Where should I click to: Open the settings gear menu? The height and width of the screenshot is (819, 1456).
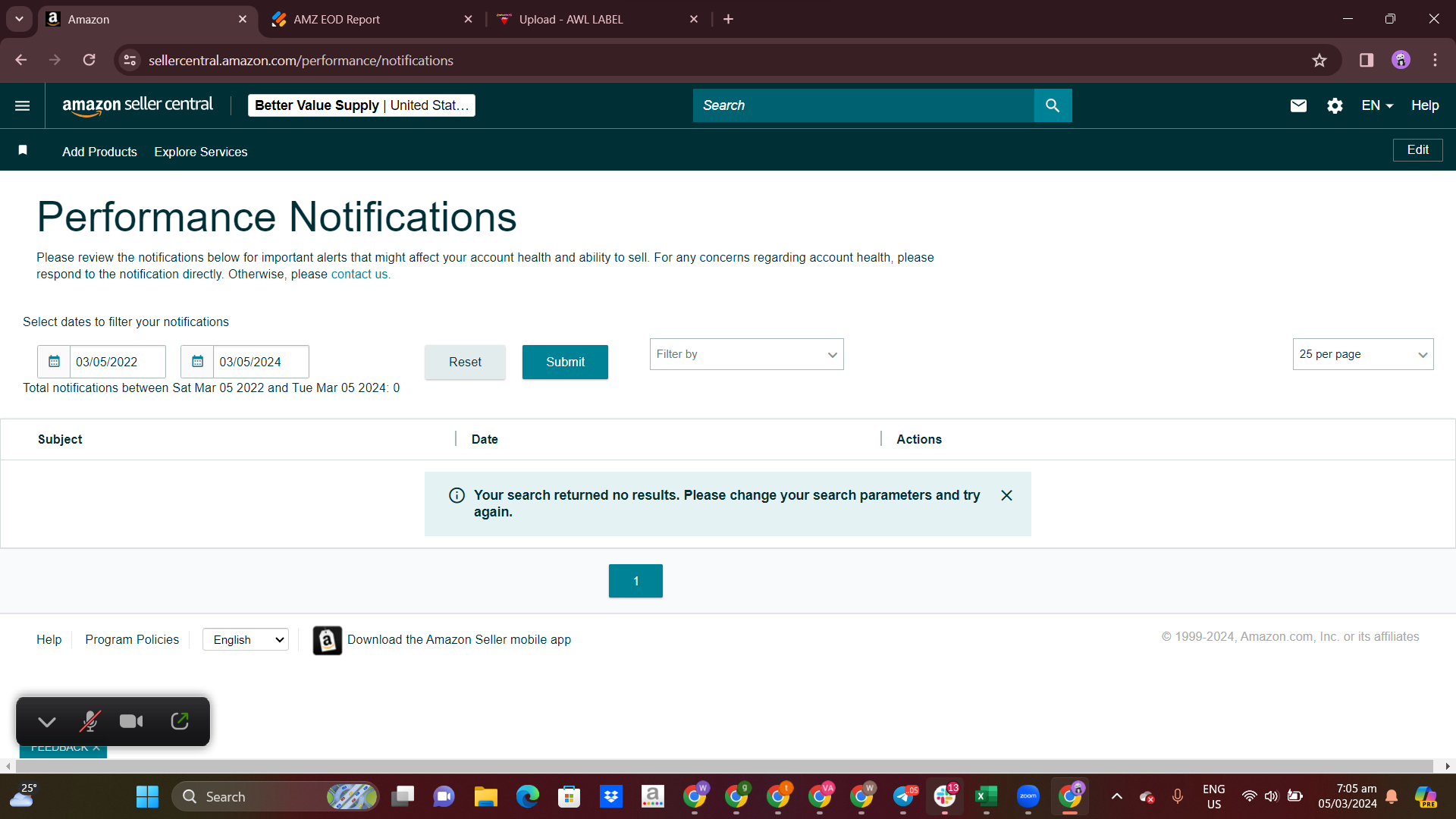click(x=1335, y=105)
